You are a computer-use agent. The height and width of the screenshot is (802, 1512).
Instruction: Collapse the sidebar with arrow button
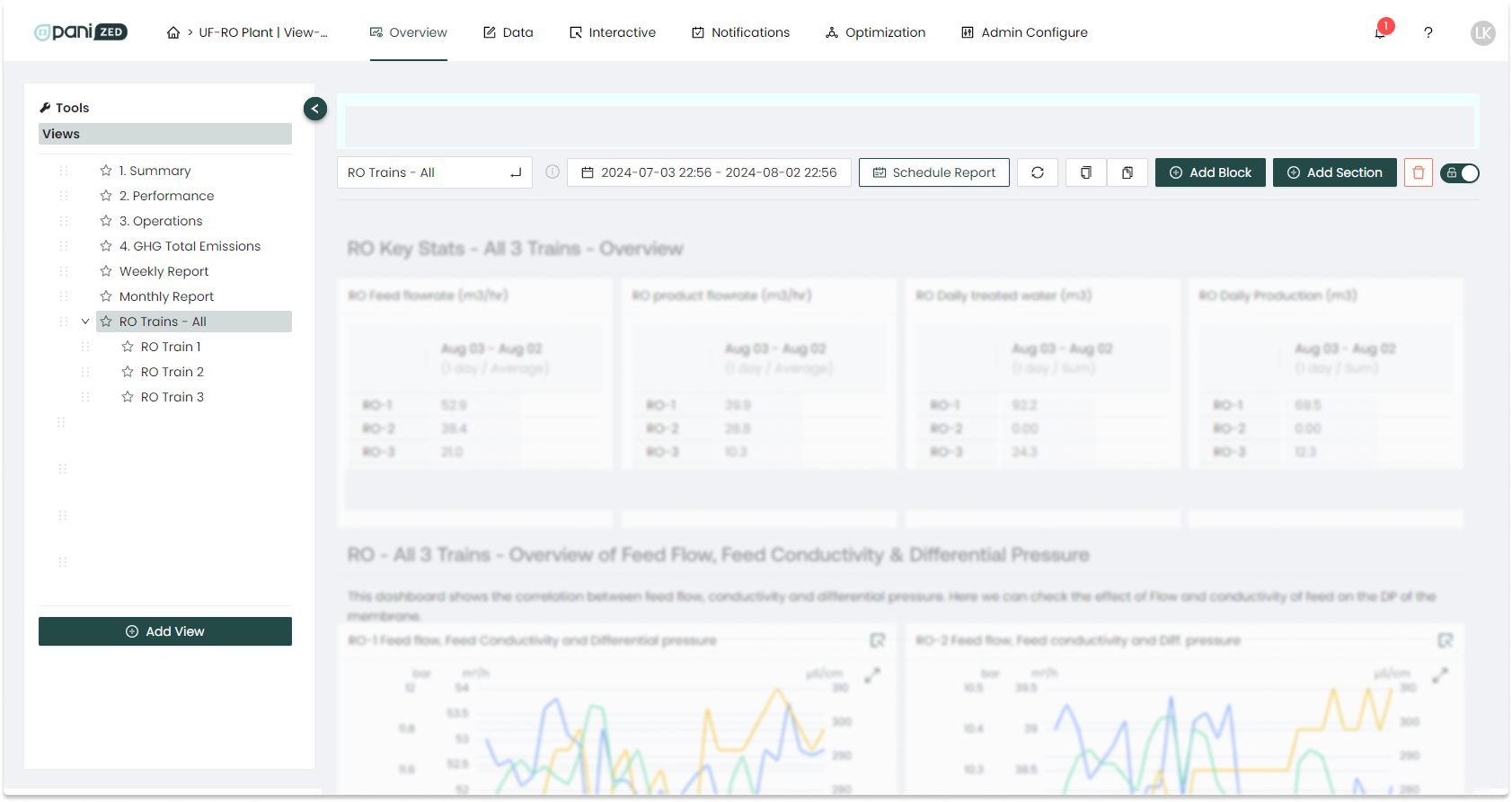pyautogui.click(x=315, y=109)
